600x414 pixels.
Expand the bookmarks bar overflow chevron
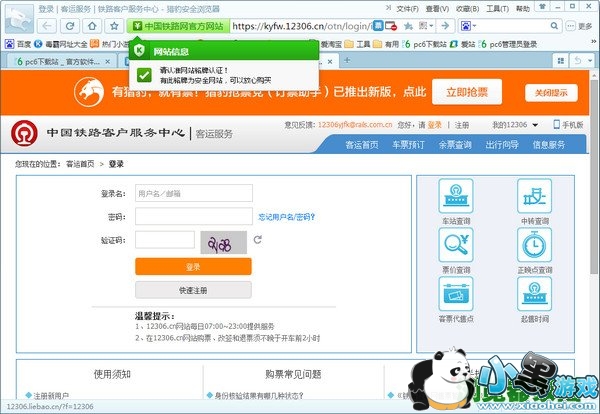click(594, 41)
